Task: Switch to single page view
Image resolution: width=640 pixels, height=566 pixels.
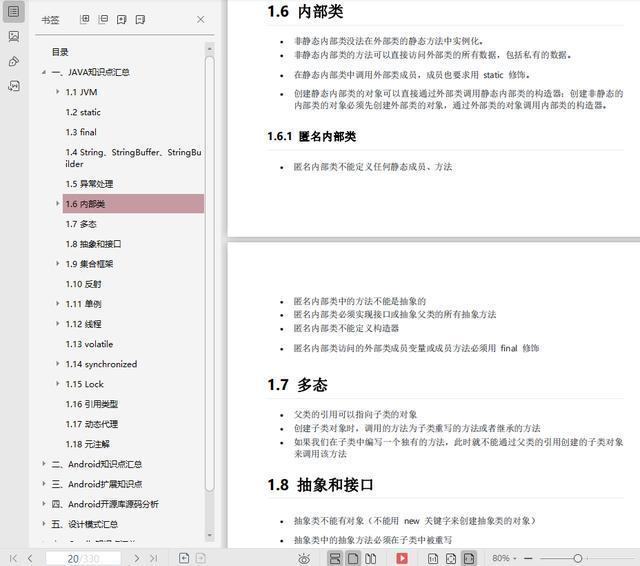Action: tap(353, 558)
